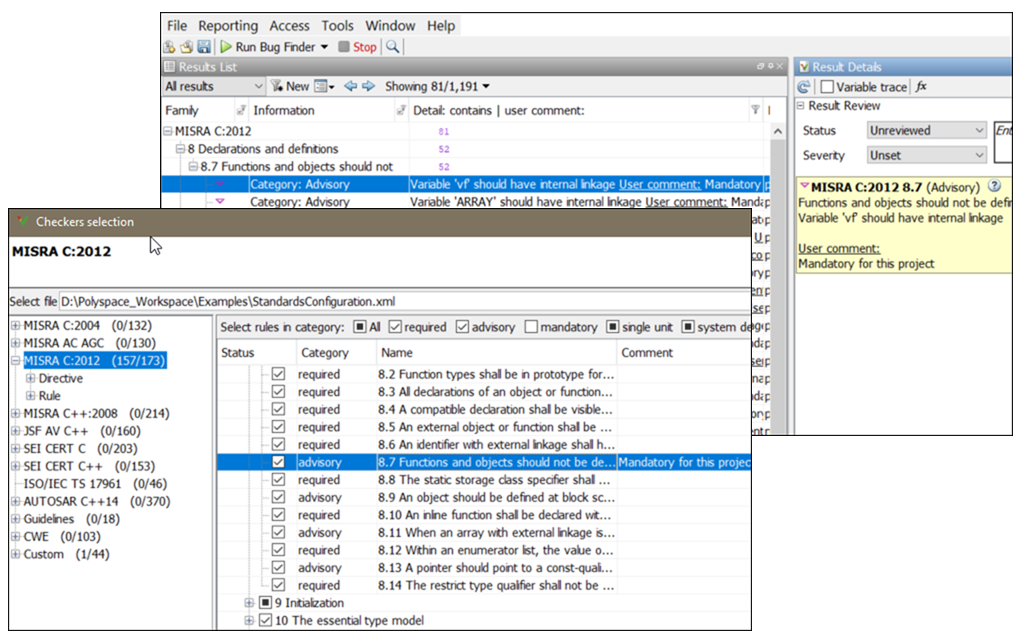Click the User comment link in Result Details
The height and width of the screenshot is (640, 1016).
click(x=838, y=248)
